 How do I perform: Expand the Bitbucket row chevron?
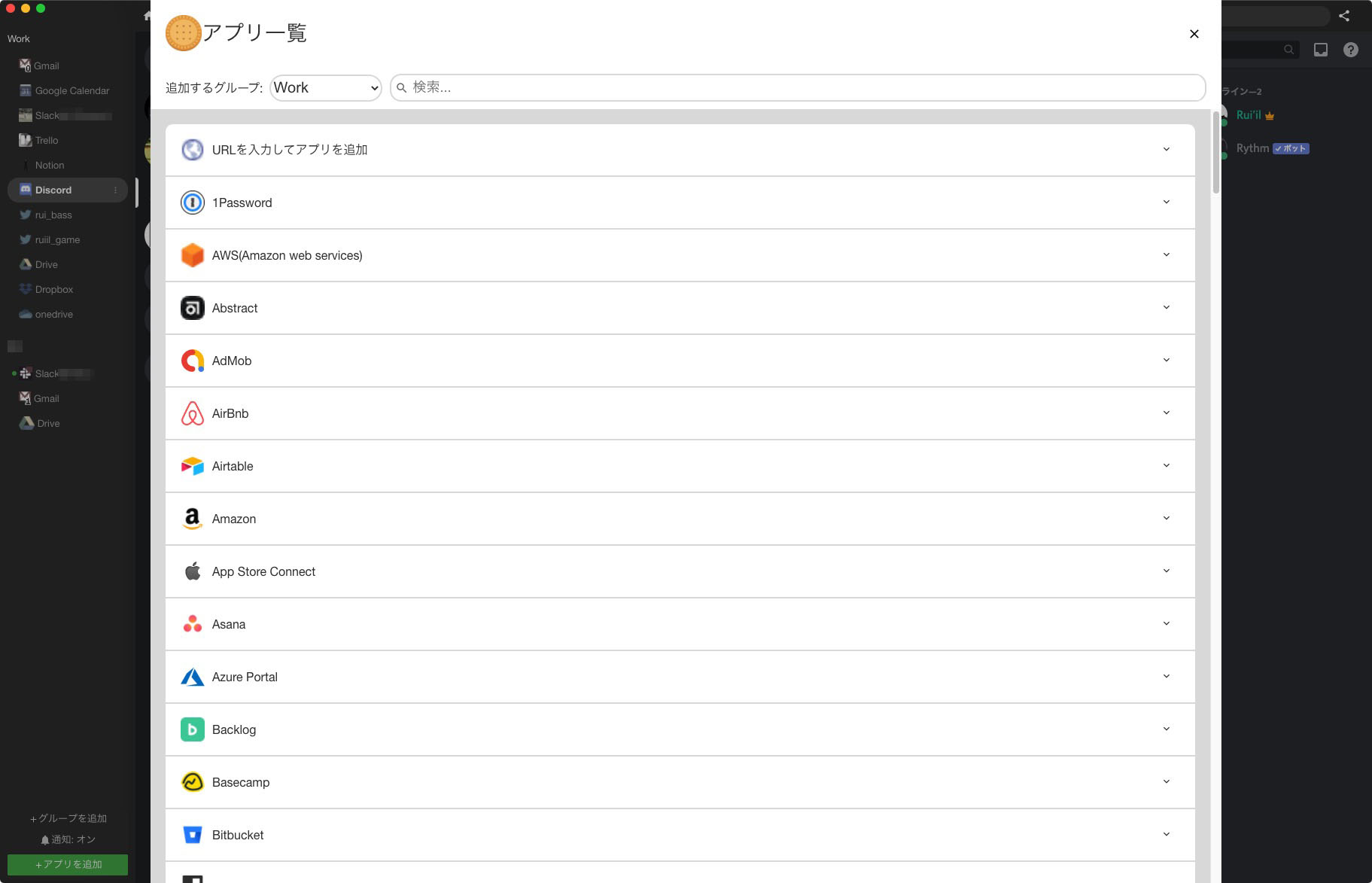1167,834
